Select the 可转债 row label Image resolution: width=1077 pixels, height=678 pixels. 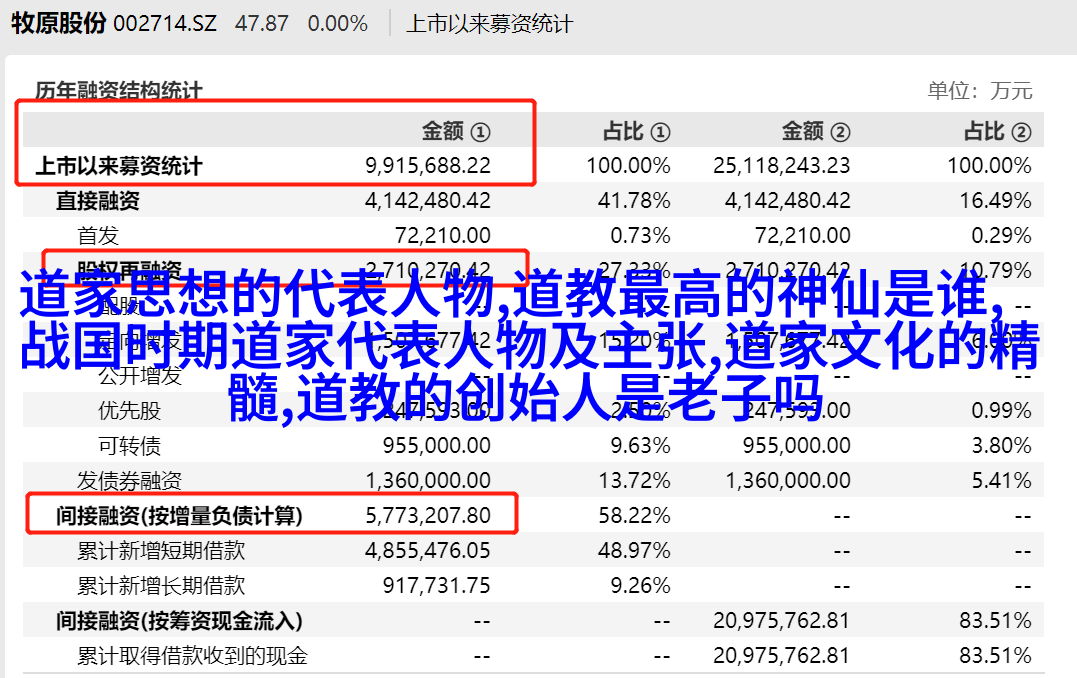pos(129,446)
